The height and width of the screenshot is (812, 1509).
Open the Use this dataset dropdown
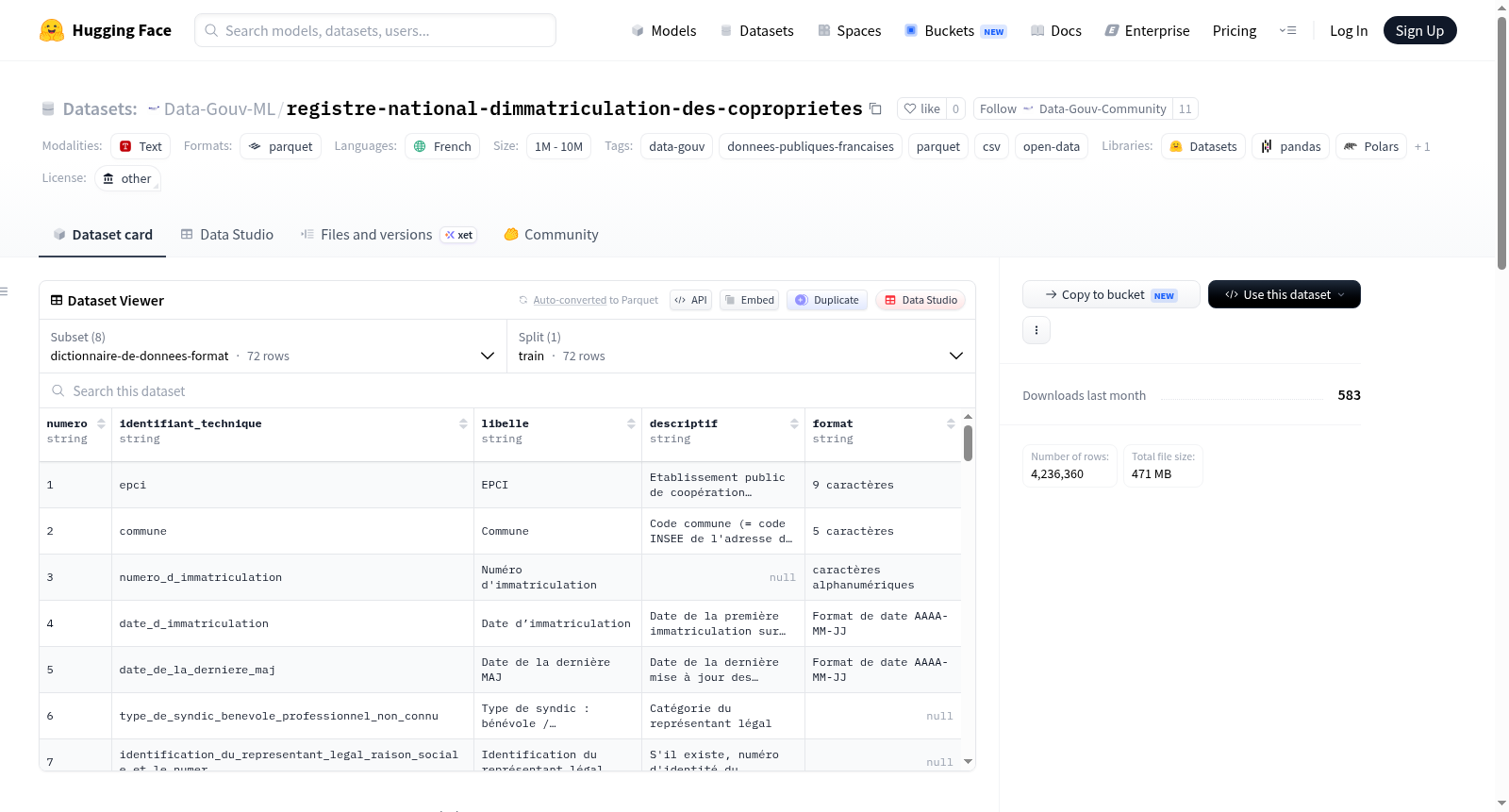(x=1285, y=294)
